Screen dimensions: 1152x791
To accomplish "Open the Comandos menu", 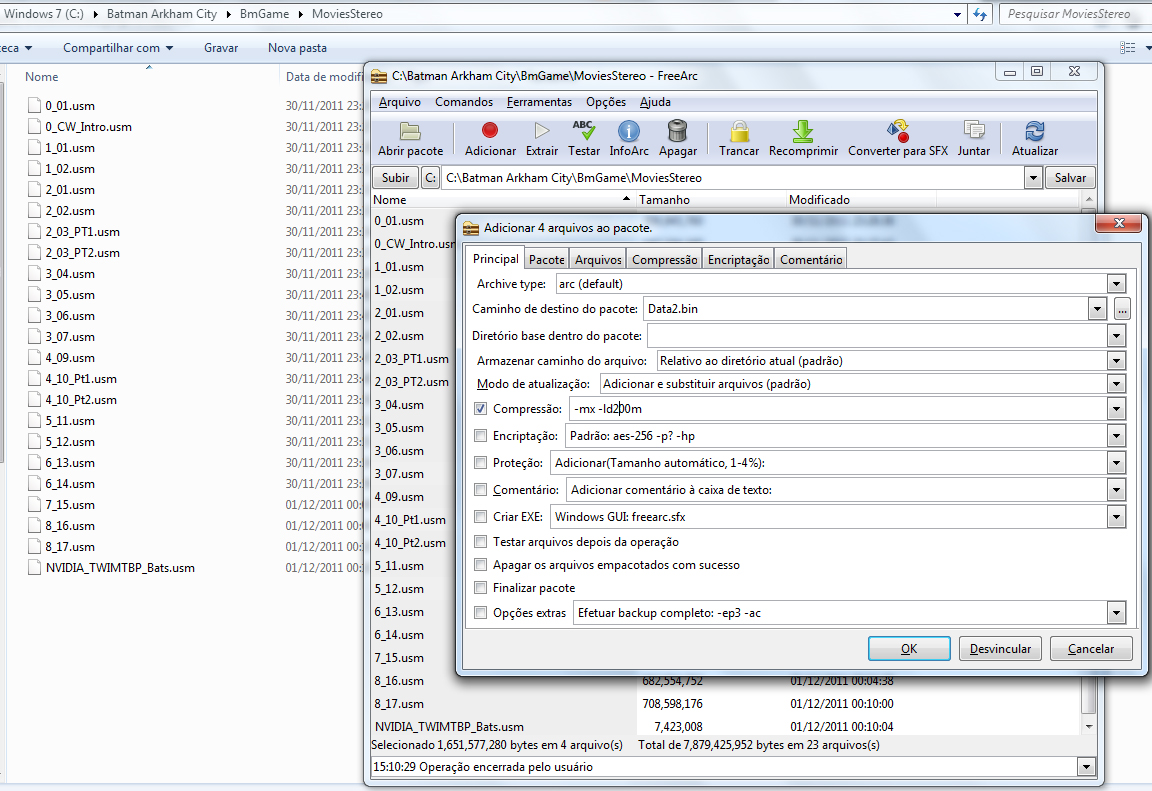I will click(x=464, y=102).
